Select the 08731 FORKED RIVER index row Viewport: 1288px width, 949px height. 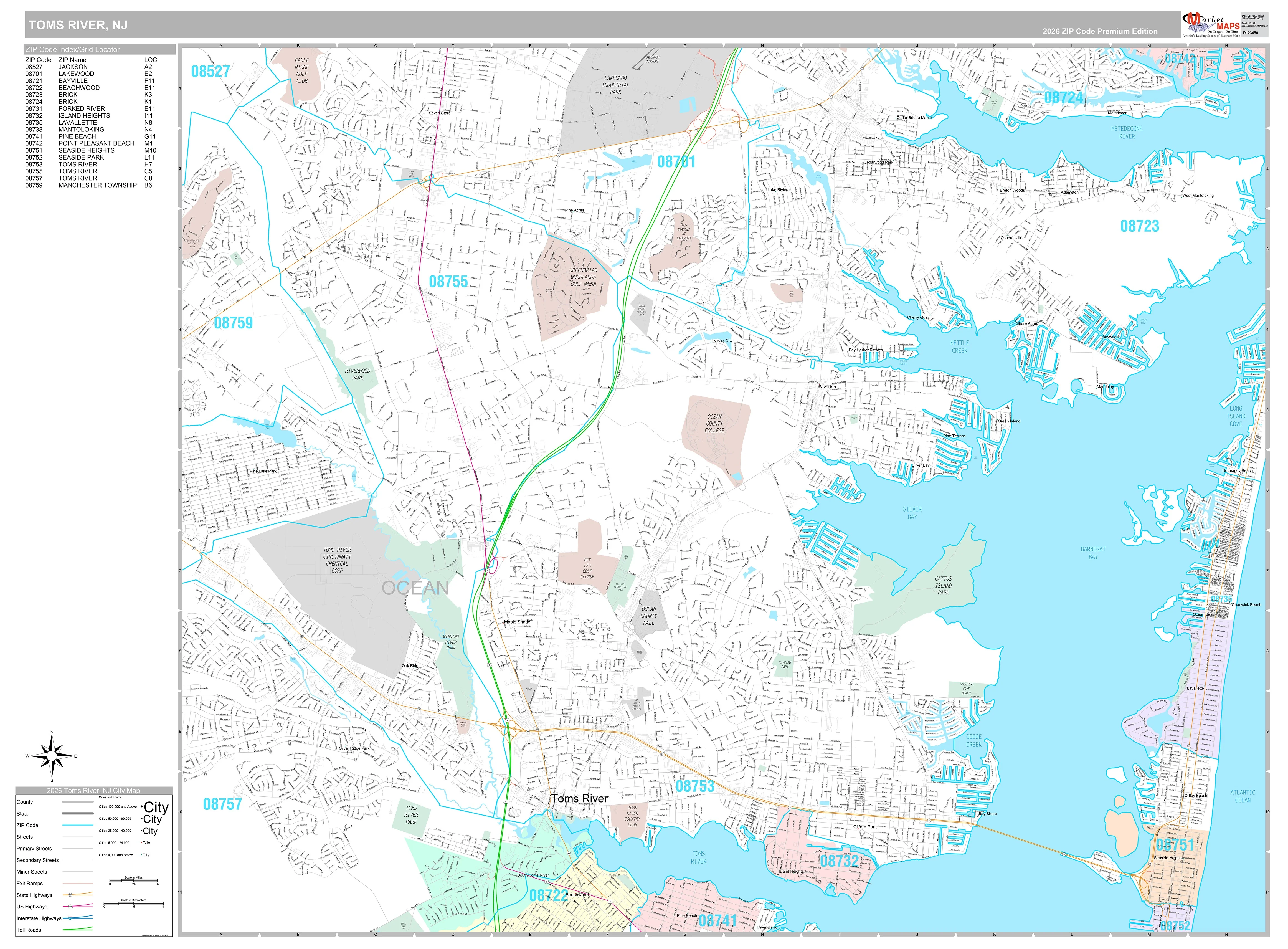tap(91, 108)
